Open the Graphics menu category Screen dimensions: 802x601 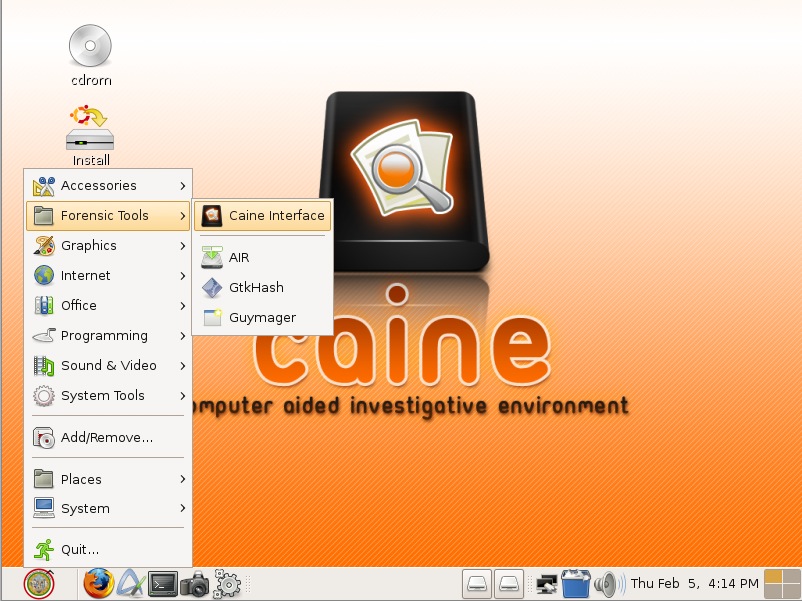click(108, 246)
